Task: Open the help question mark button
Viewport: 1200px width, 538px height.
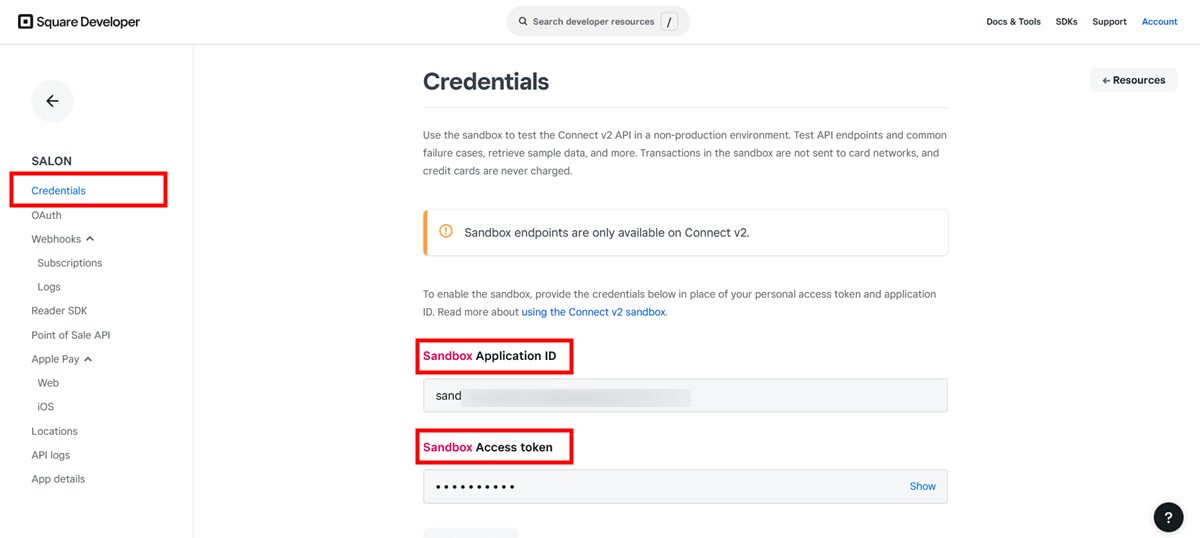Action: pos(1168,516)
